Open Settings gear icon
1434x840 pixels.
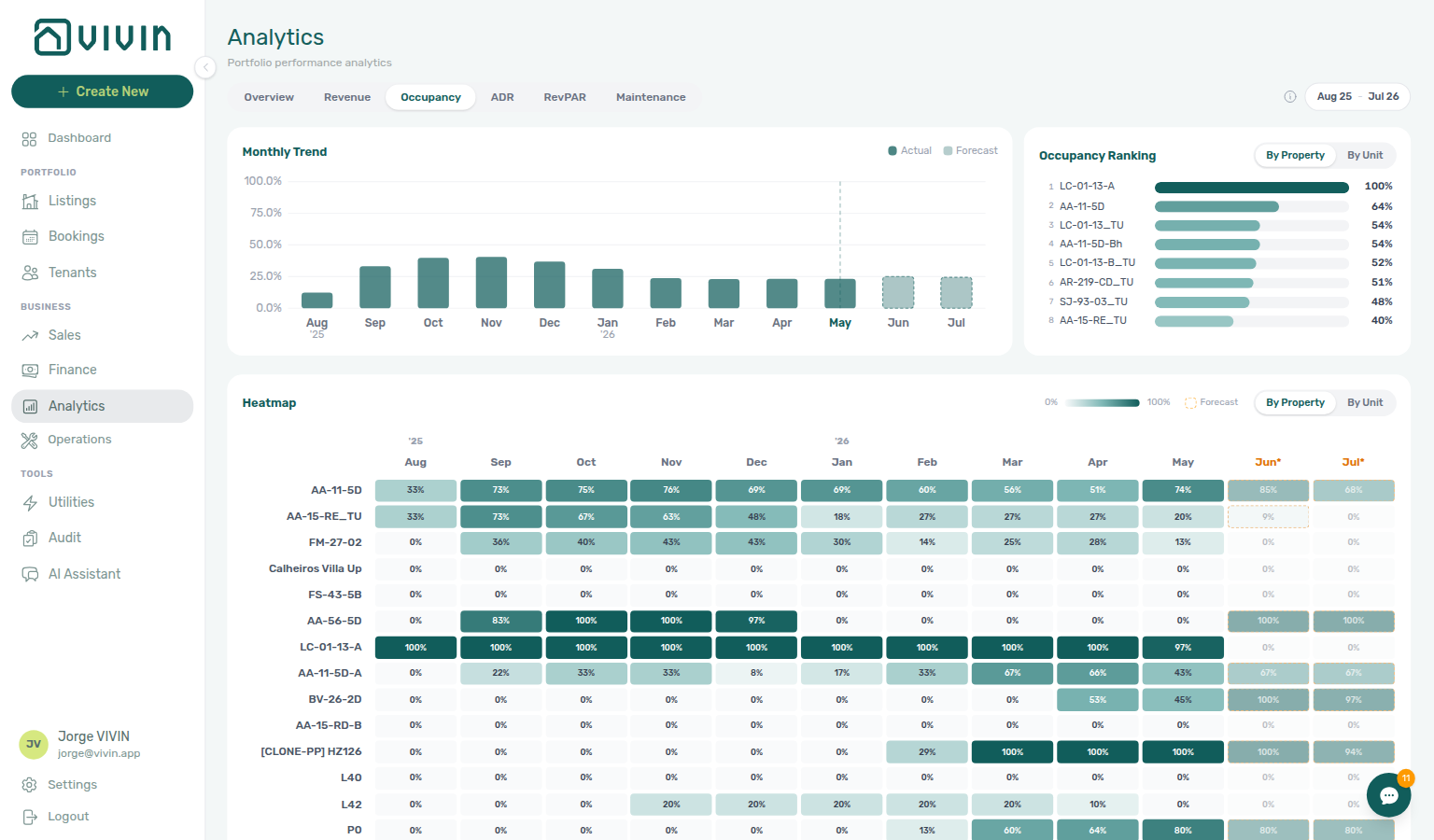pos(30,785)
